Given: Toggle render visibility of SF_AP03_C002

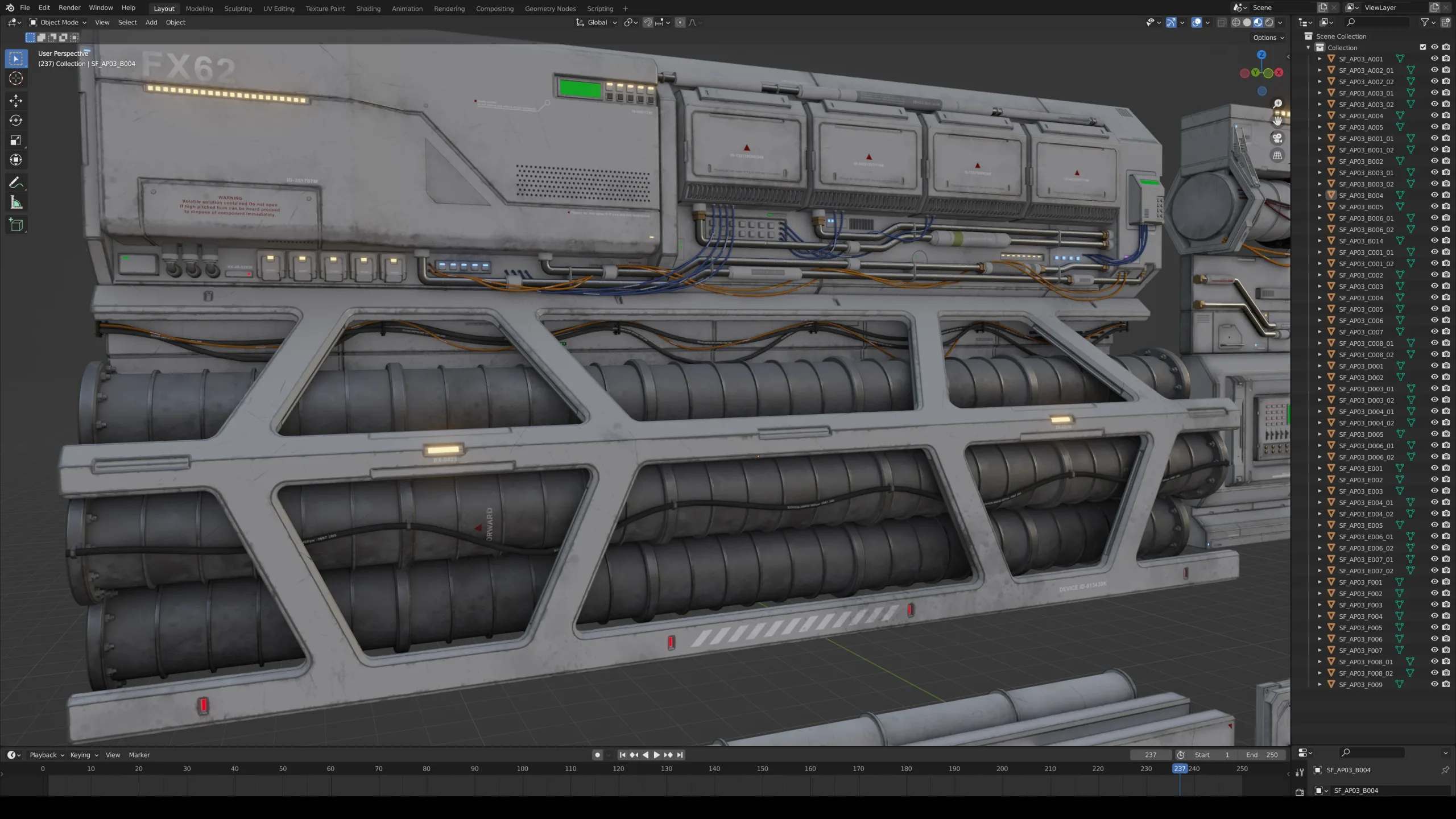Looking at the screenshot, I should coord(1446,275).
